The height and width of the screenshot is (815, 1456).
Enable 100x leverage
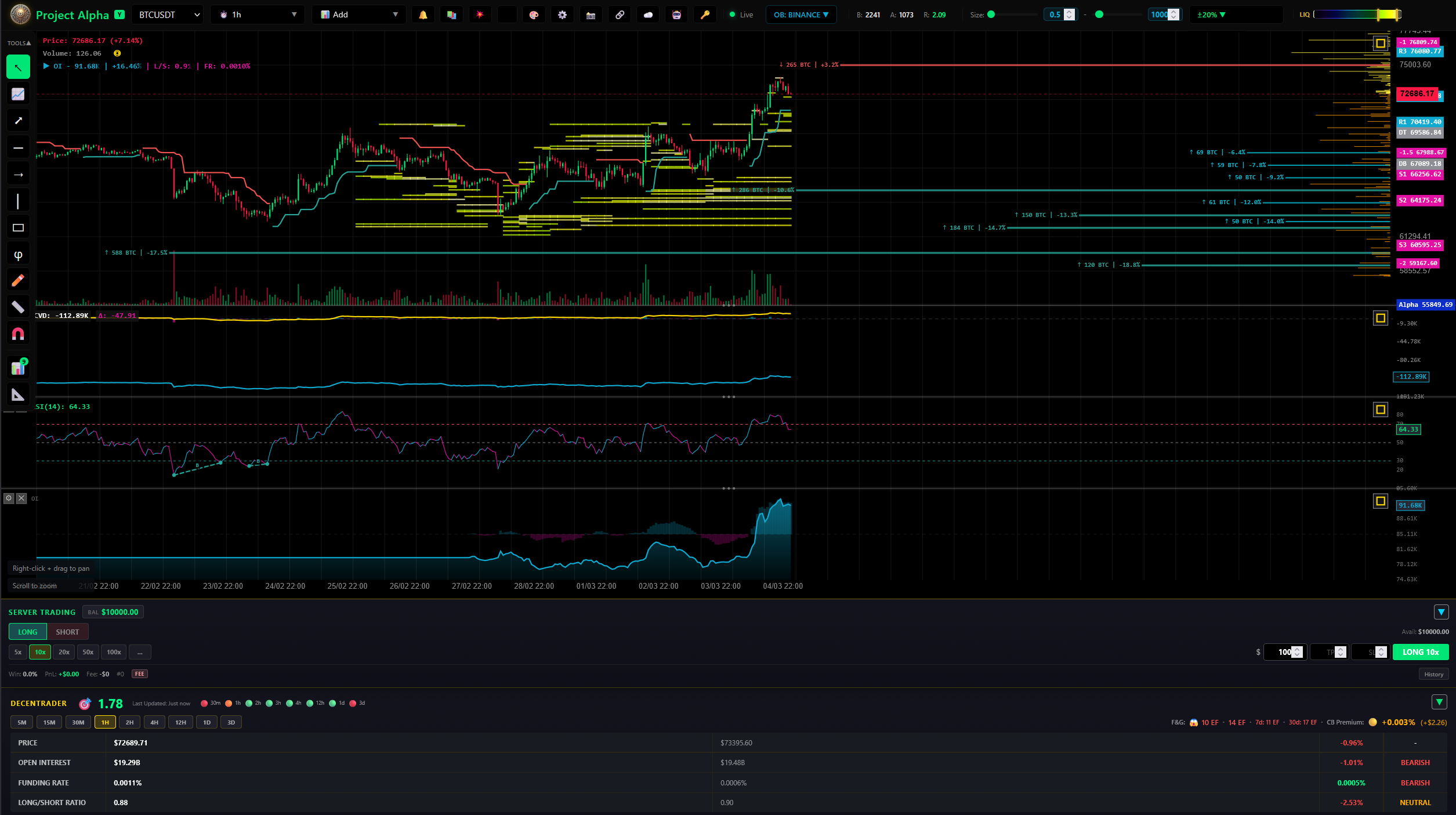(114, 652)
